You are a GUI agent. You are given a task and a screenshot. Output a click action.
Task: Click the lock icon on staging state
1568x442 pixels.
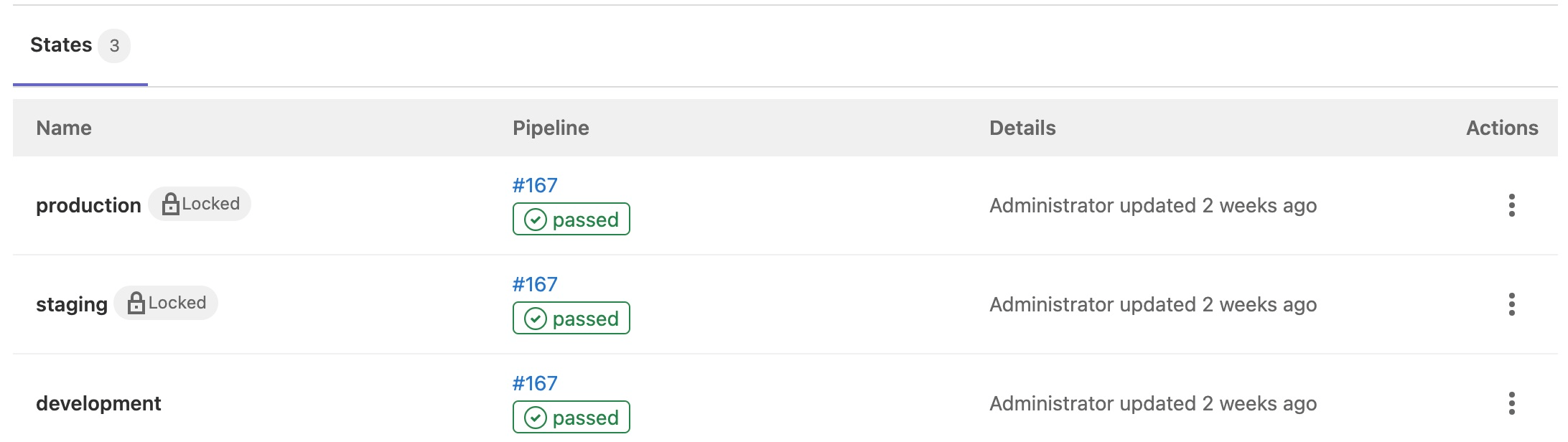(136, 302)
